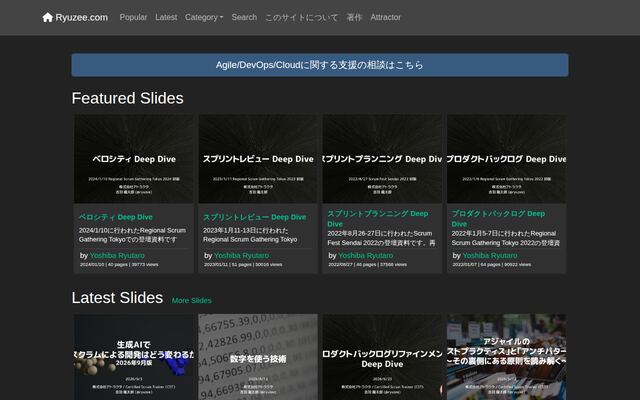This screenshot has width=640, height=400.
Task: Click the 2023年1月11-13日 description text
Action: (250, 235)
